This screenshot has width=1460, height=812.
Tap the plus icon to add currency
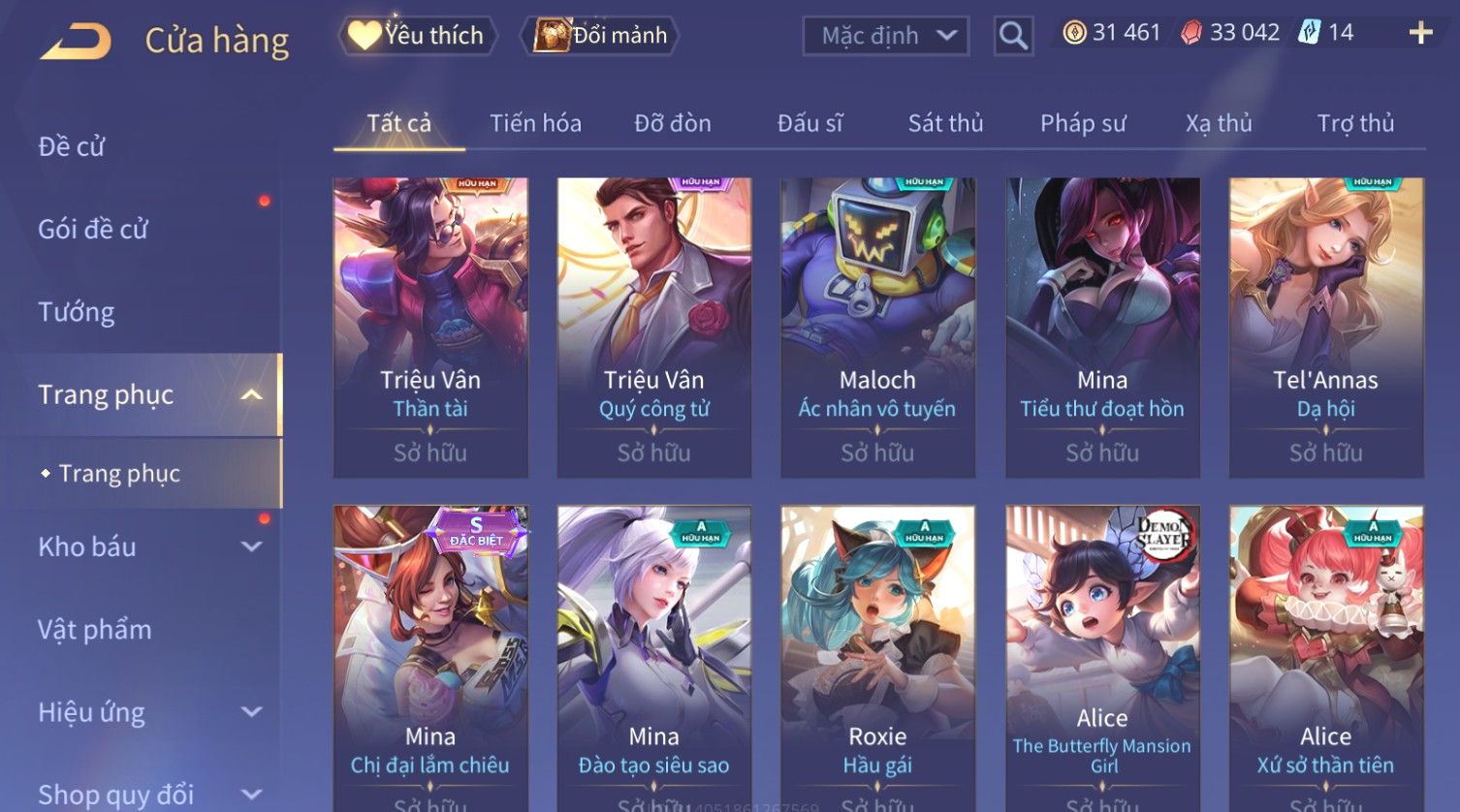pos(1420,33)
